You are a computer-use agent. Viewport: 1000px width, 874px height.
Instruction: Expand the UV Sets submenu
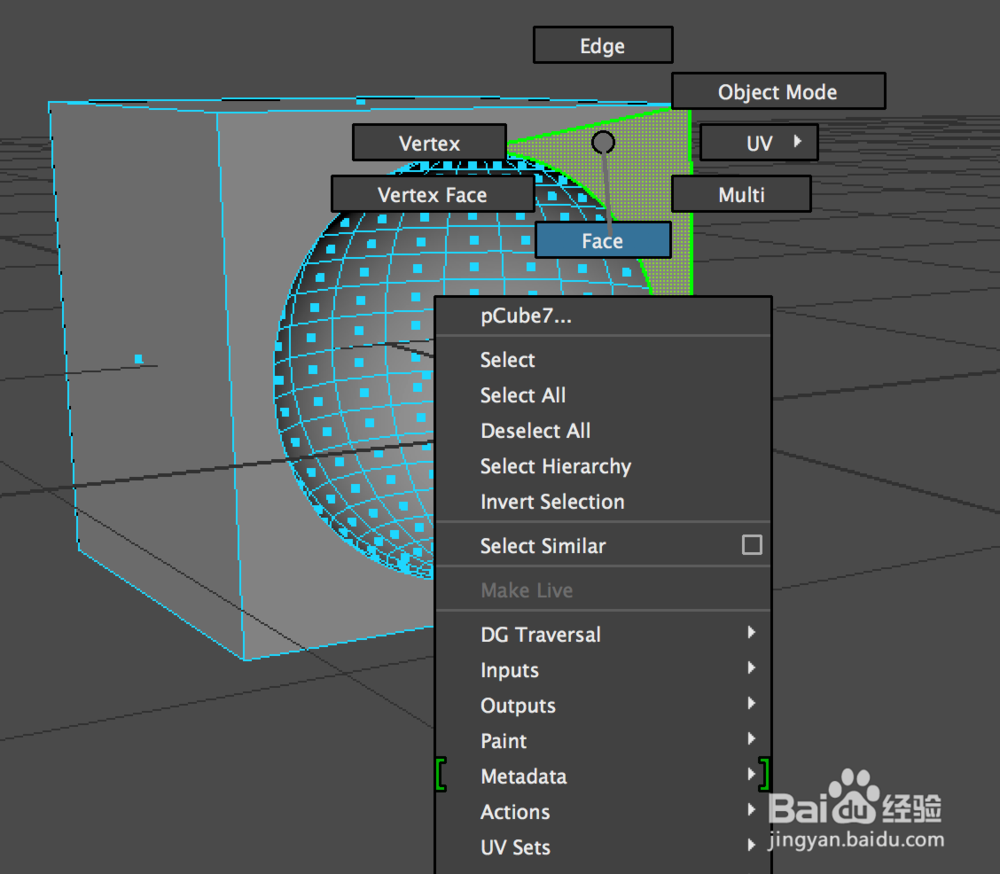[x=603, y=847]
